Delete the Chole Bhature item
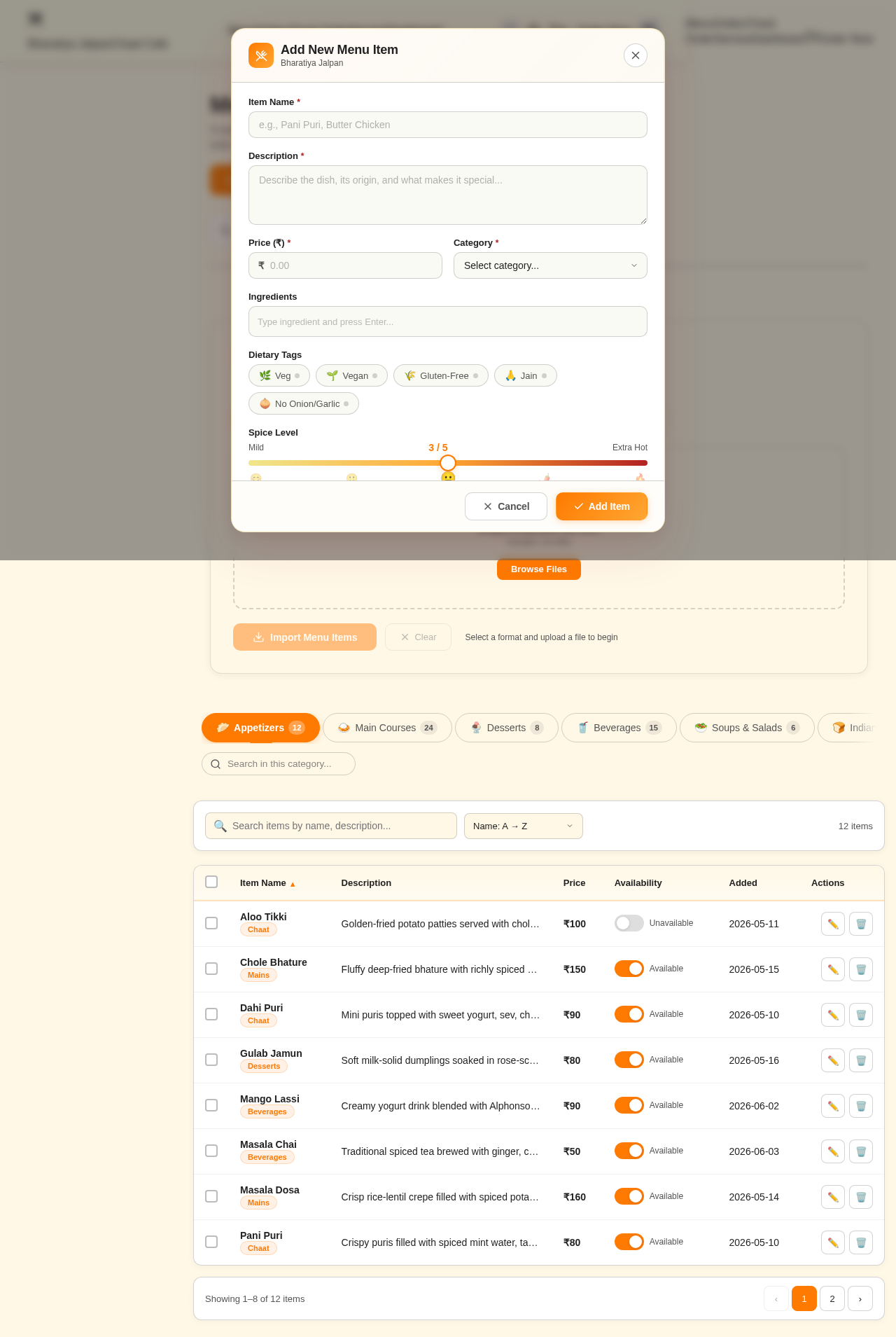Image resolution: width=896 pixels, height=1337 pixels. [861, 969]
